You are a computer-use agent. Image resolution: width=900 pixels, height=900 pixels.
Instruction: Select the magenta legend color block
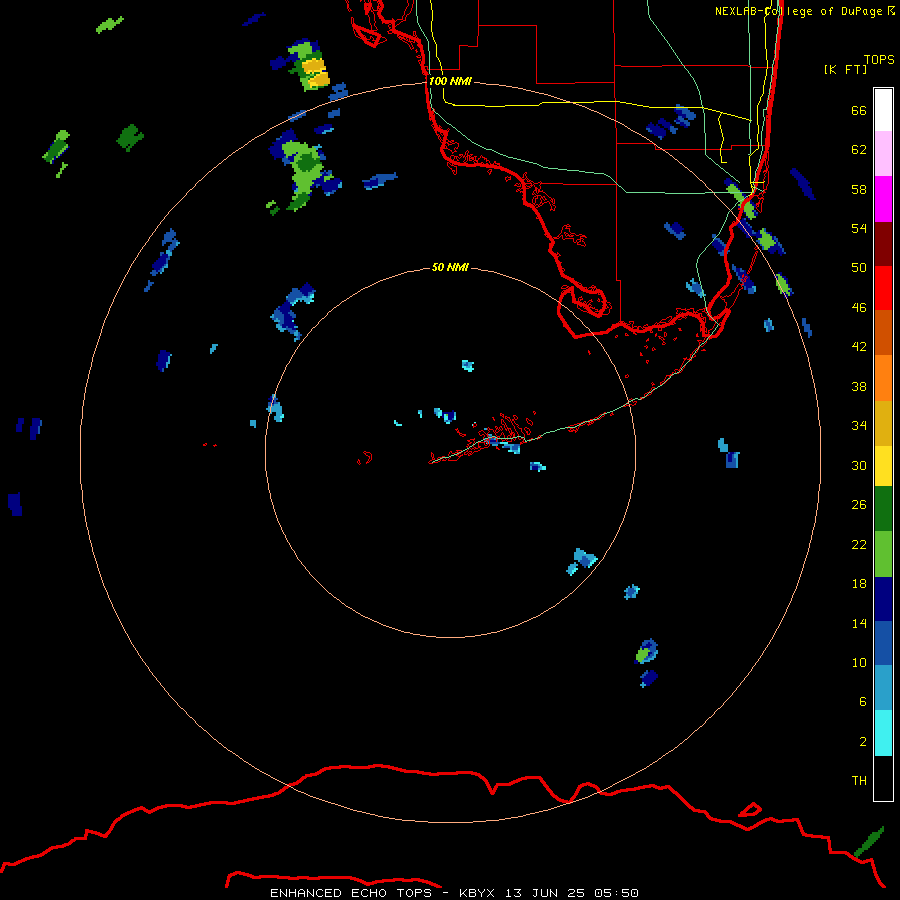click(x=883, y=199)
